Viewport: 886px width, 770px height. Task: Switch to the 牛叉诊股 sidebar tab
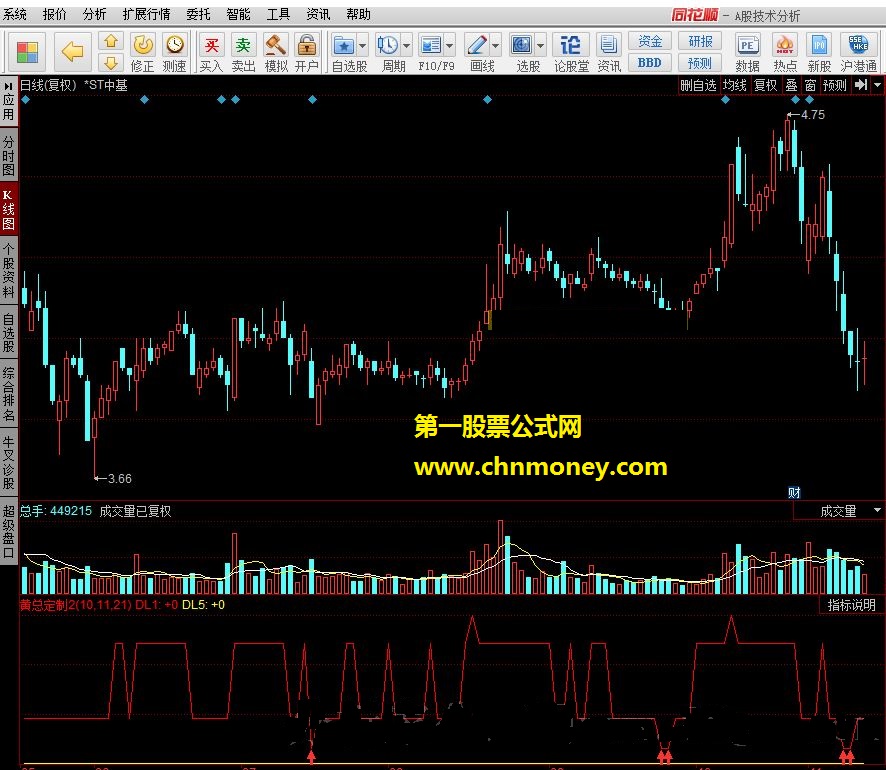8,462
